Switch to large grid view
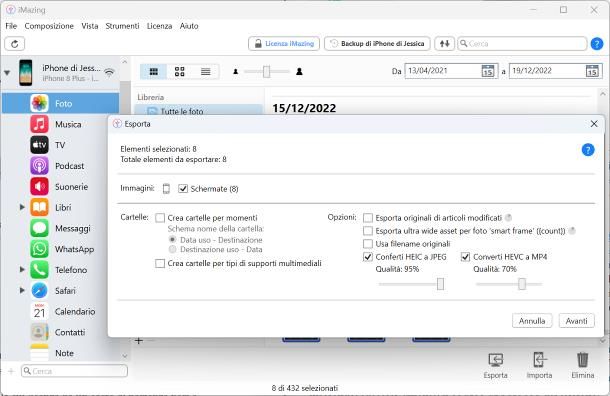The image size is (610, 396). (x=154, y=72)
